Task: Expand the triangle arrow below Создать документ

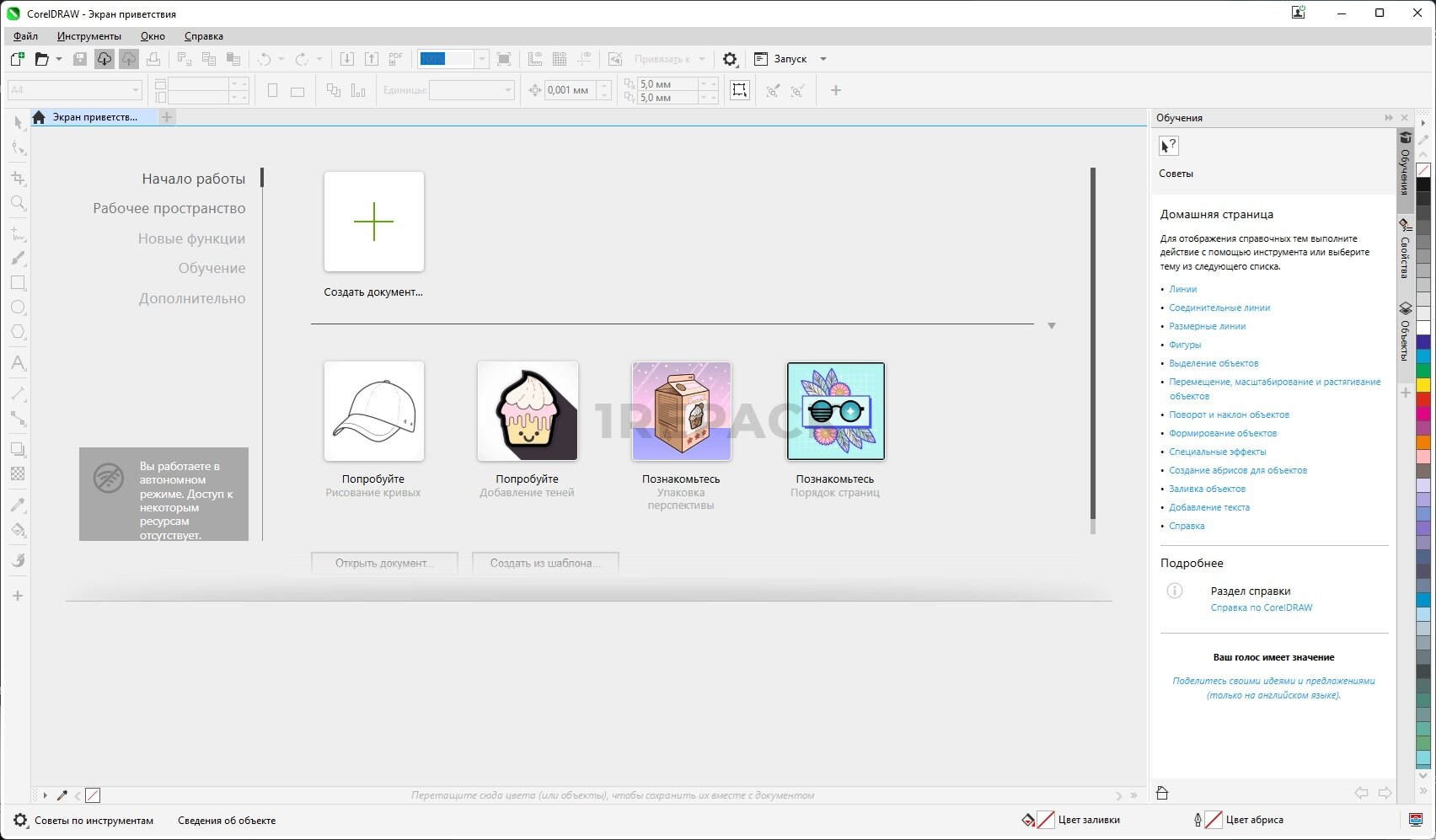Action: tap(1051, 326)
